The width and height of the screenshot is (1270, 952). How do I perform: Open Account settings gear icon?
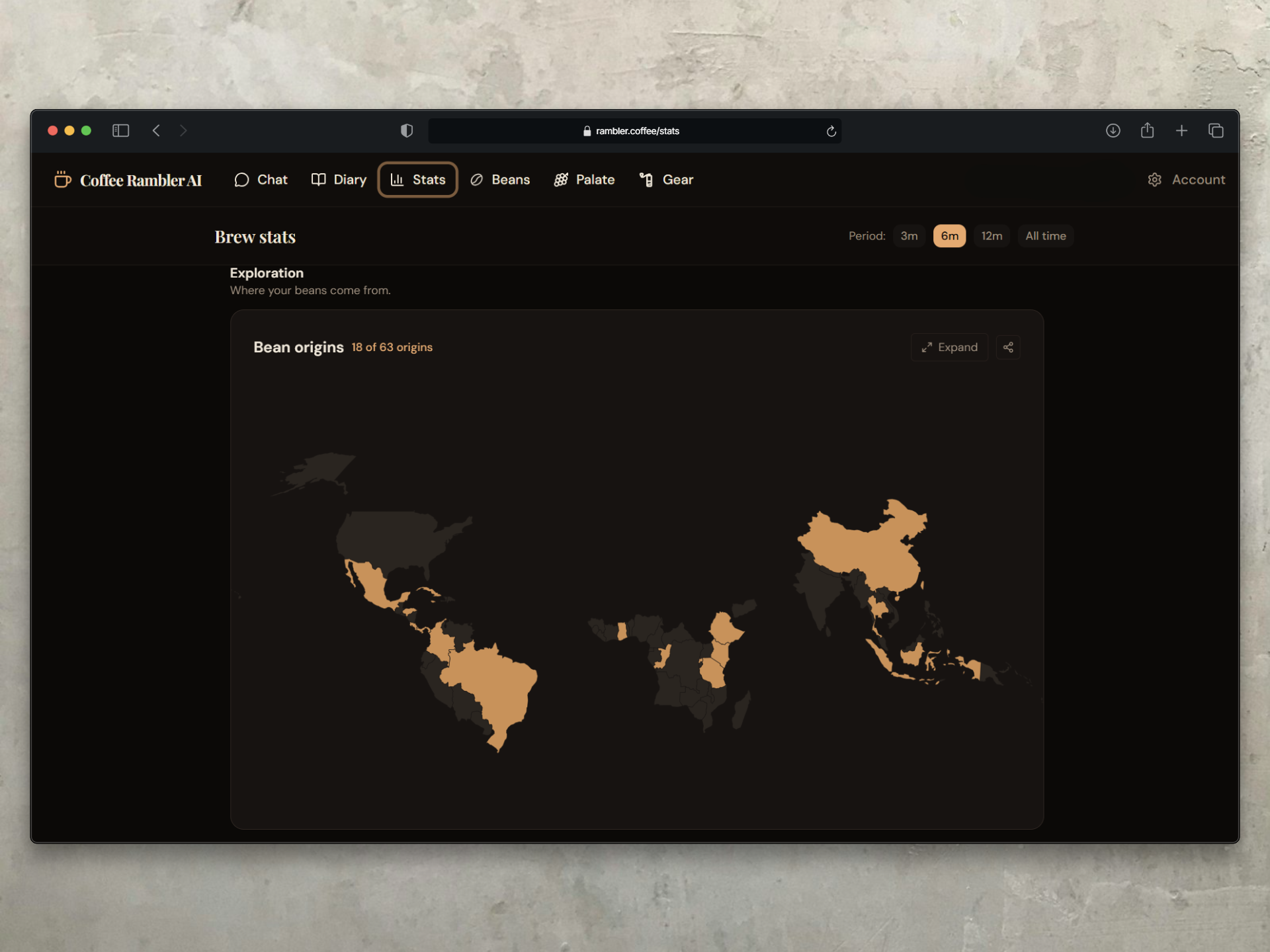pyautogui.click(x=1154, y=179)
